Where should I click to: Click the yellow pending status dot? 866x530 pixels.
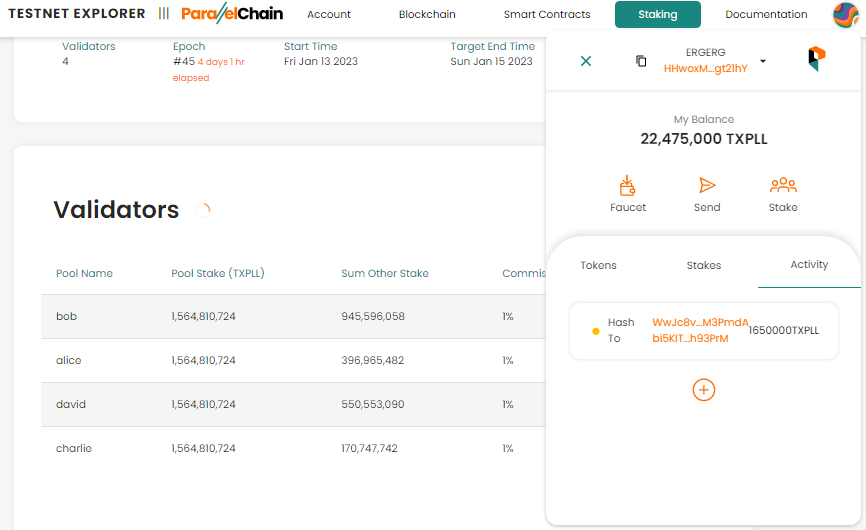[x=595, y=331]
